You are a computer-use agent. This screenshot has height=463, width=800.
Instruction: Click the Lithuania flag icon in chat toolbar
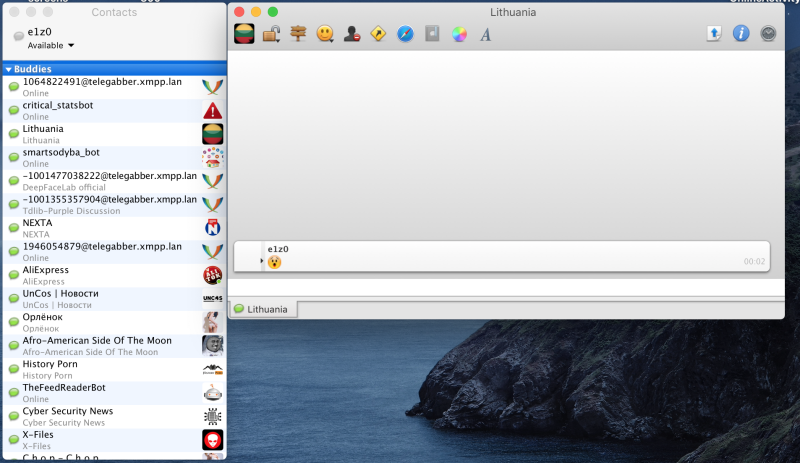244,34
